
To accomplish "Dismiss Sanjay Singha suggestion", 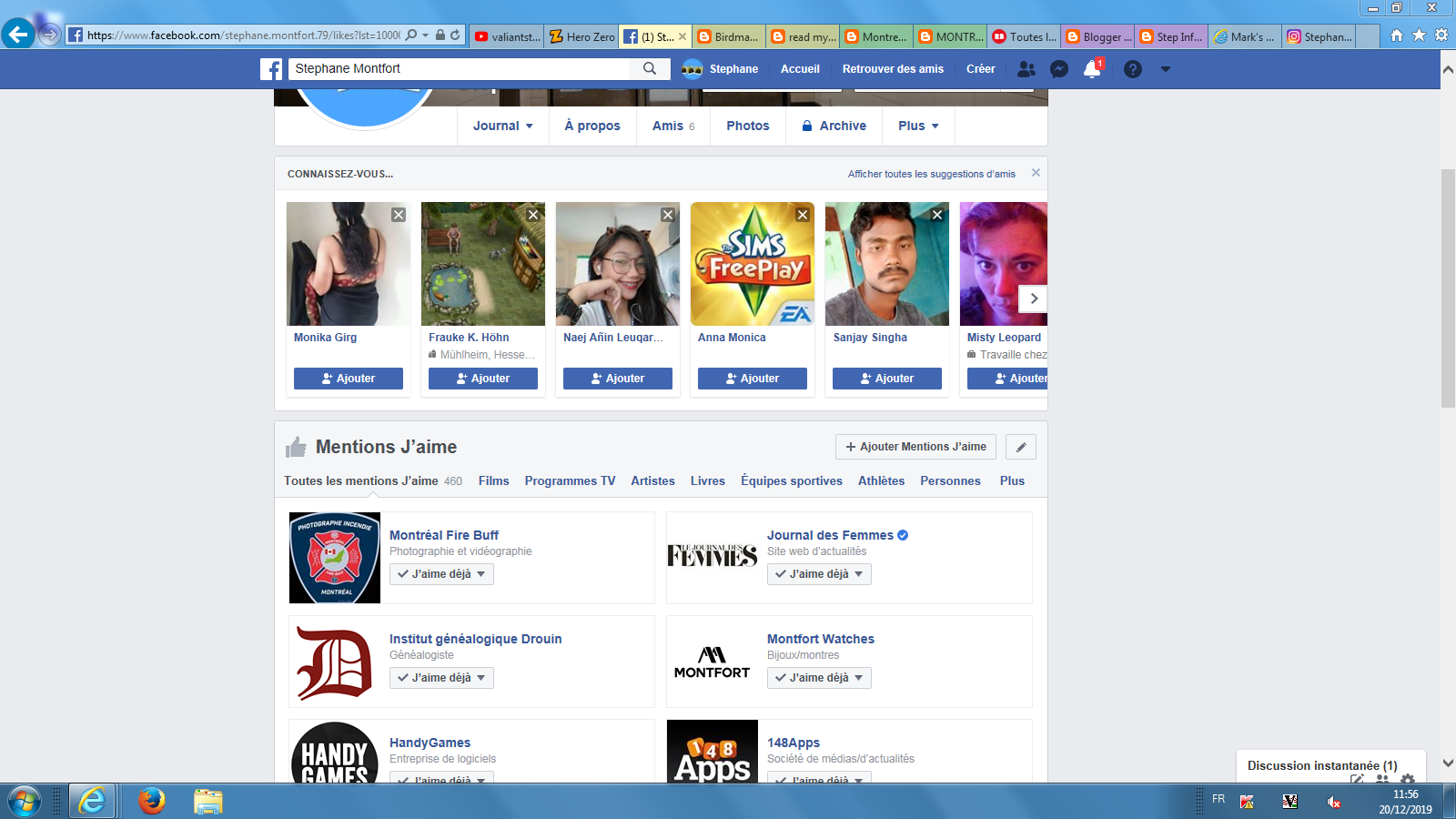I will (937, 215).
